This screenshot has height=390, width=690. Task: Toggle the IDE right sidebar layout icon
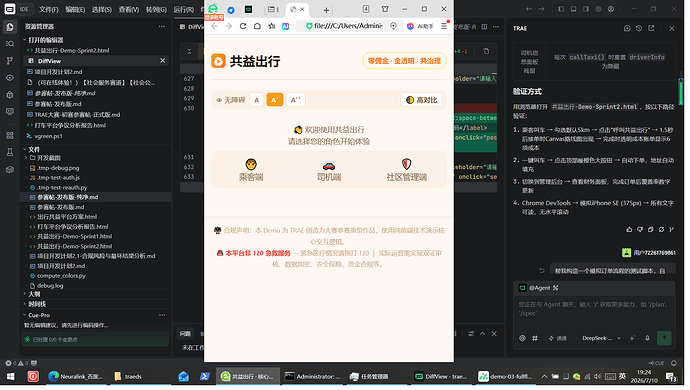pyautogui.click(x=586, y=9)
